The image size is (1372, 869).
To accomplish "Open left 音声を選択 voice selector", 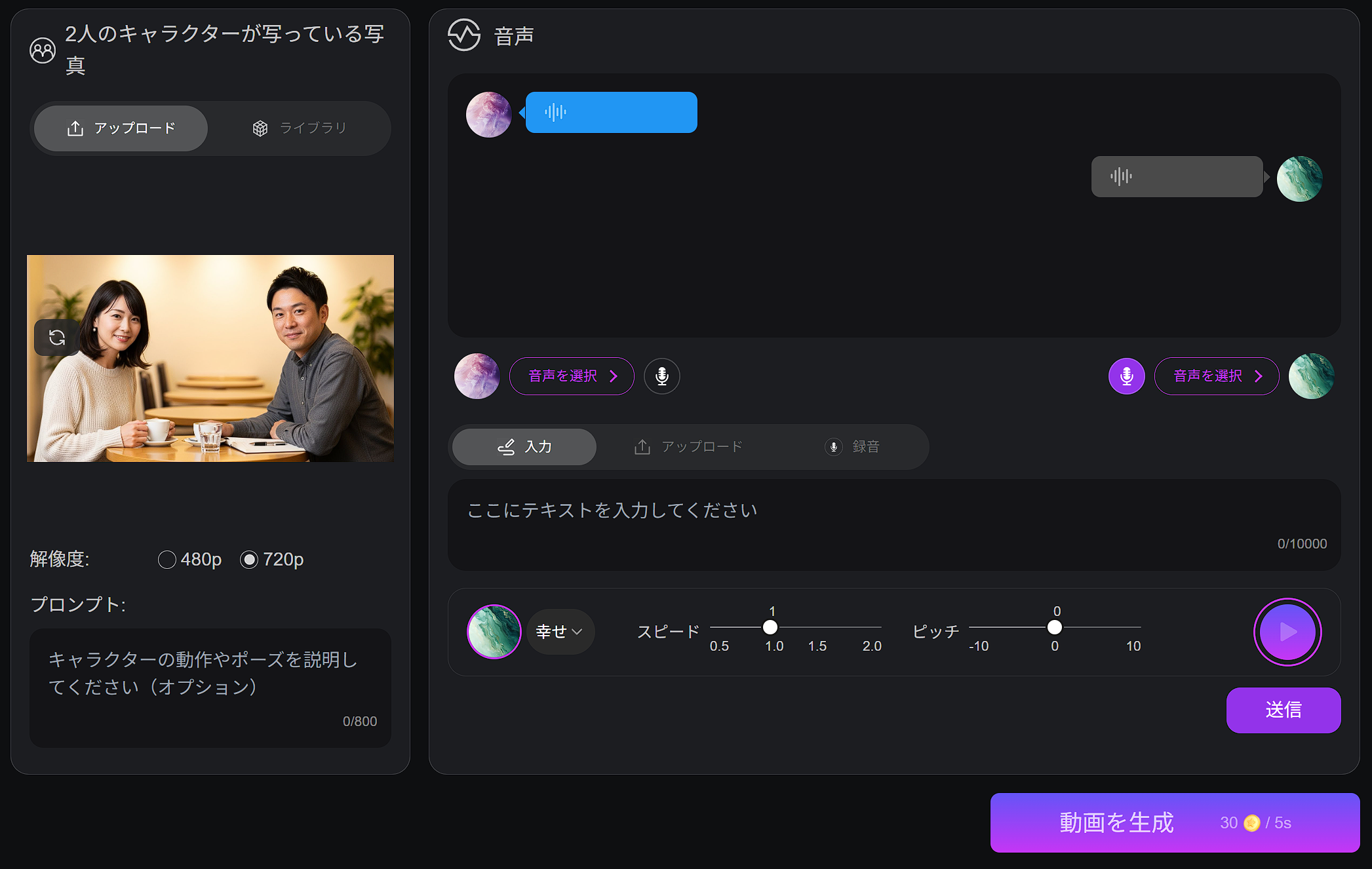I will [572, 376].
